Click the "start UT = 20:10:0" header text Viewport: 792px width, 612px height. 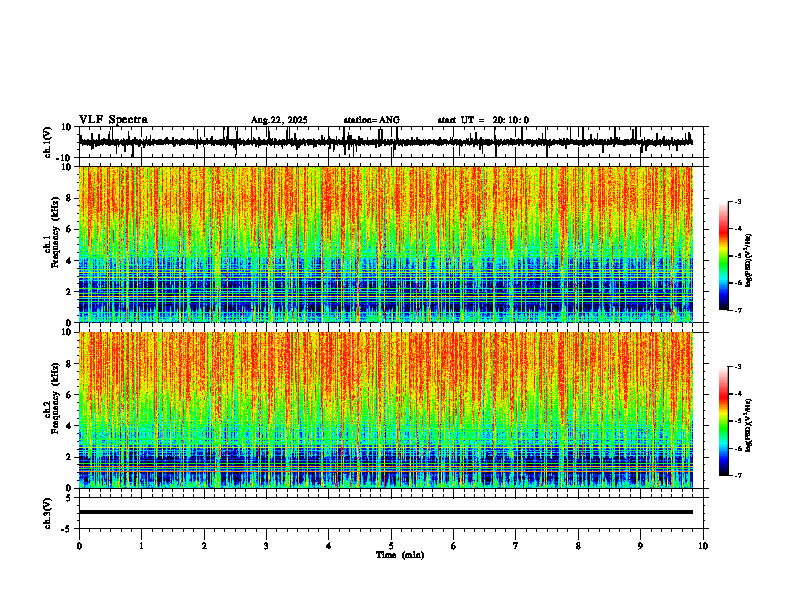pos(483,120)
